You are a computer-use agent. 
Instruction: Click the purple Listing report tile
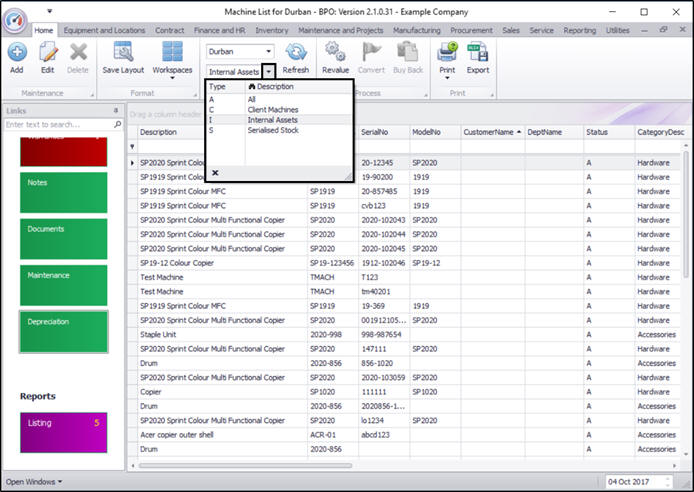click(63, 433)
